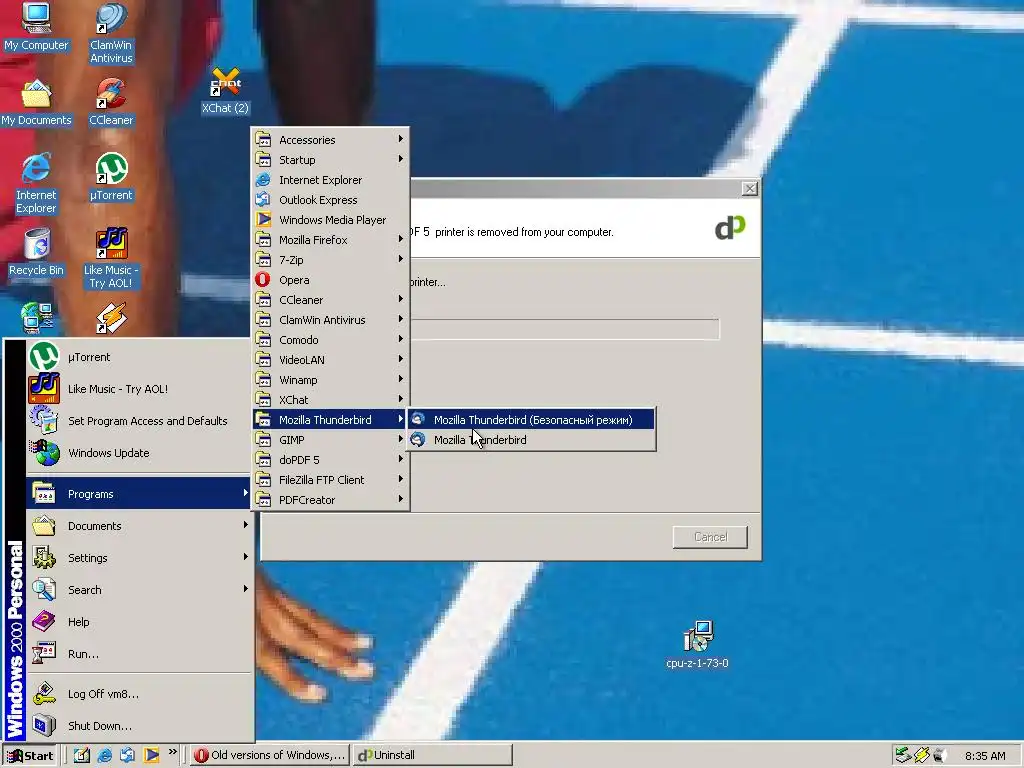Switch to Uninstall taskbar button
The width and height of the screenshot is (1024, 768).
point(432,756)
